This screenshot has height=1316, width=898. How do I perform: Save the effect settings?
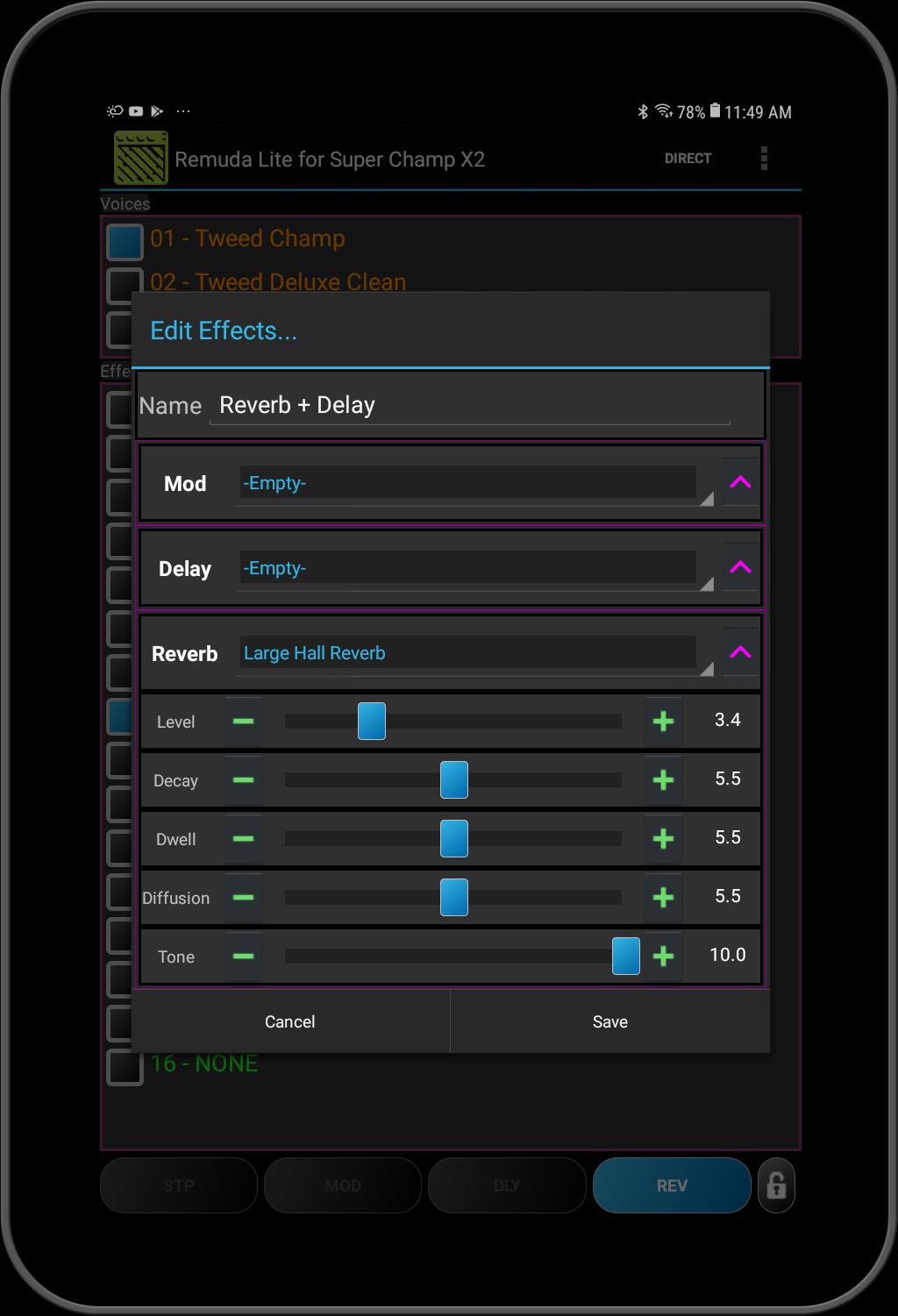(x=610, y=1021)
